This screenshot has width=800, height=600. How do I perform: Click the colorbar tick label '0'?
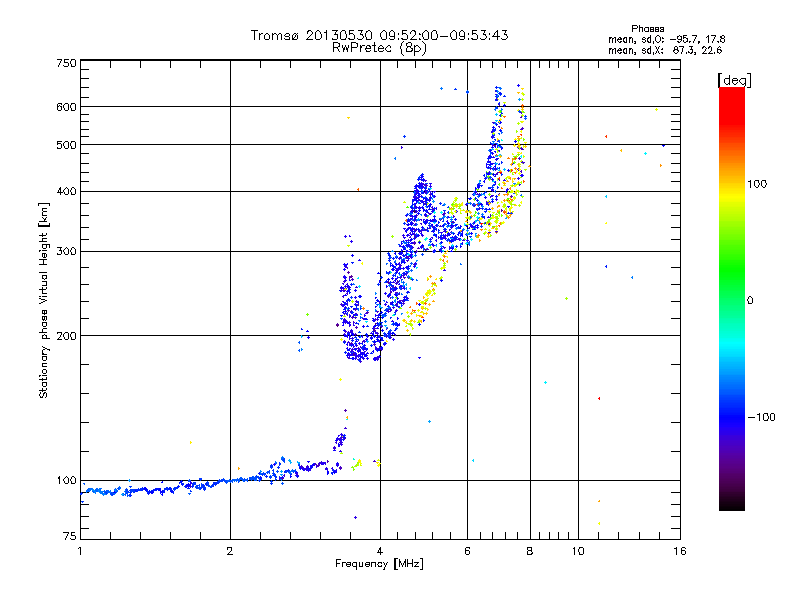(750, 301)
